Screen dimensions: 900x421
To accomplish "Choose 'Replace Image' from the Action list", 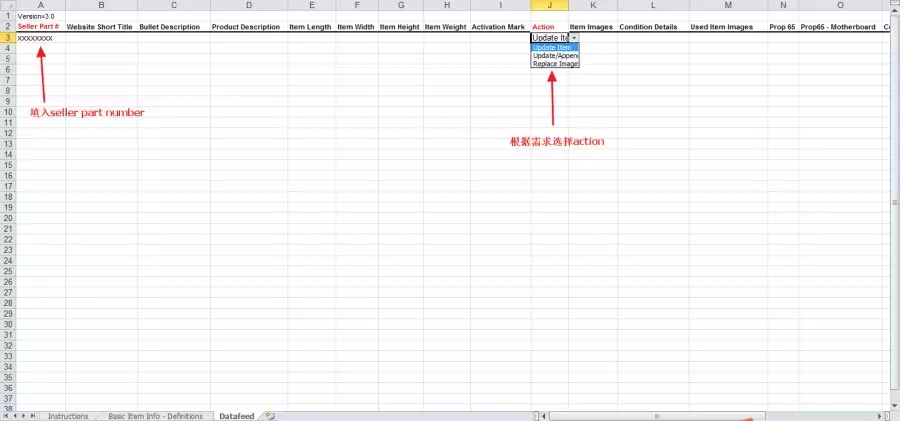I will pos(554,64).
